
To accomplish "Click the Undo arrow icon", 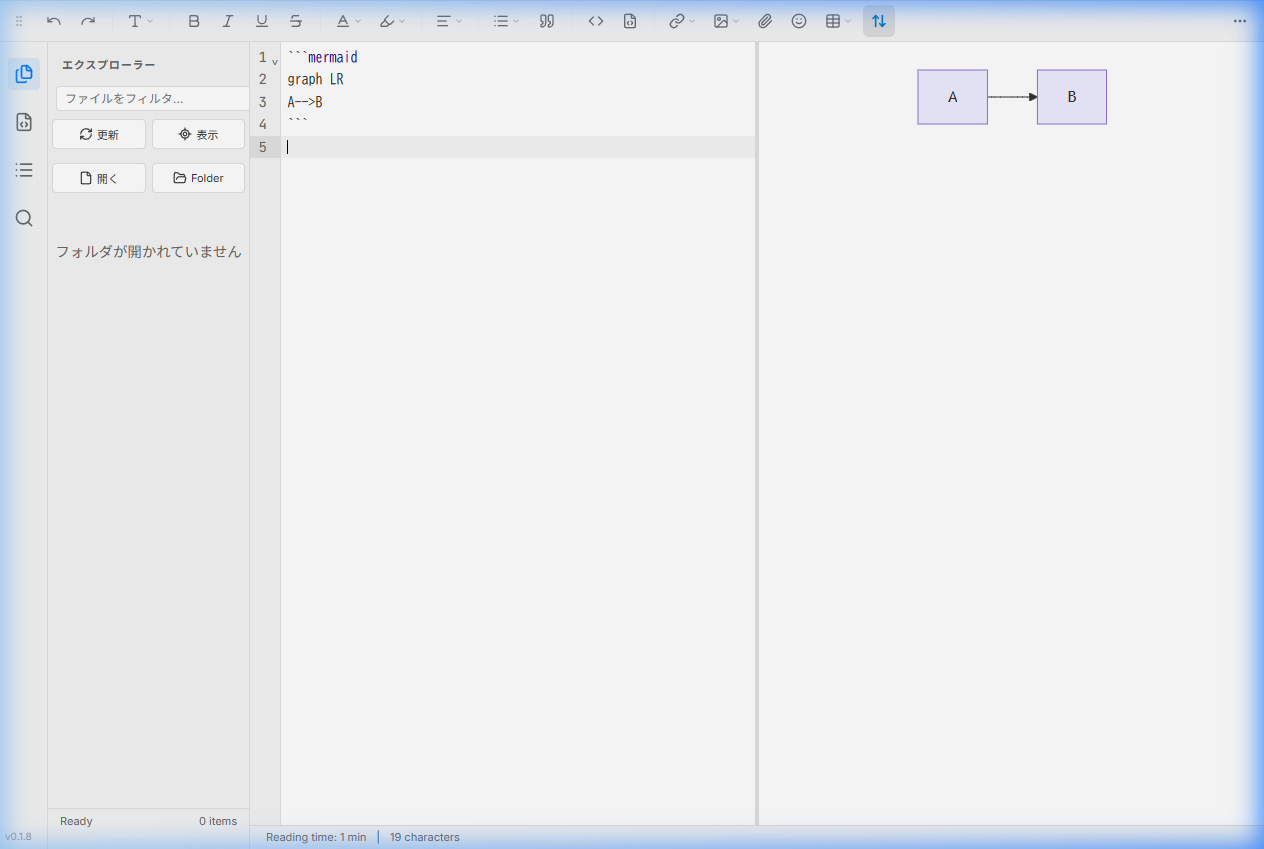I will [x=54, y=21].
